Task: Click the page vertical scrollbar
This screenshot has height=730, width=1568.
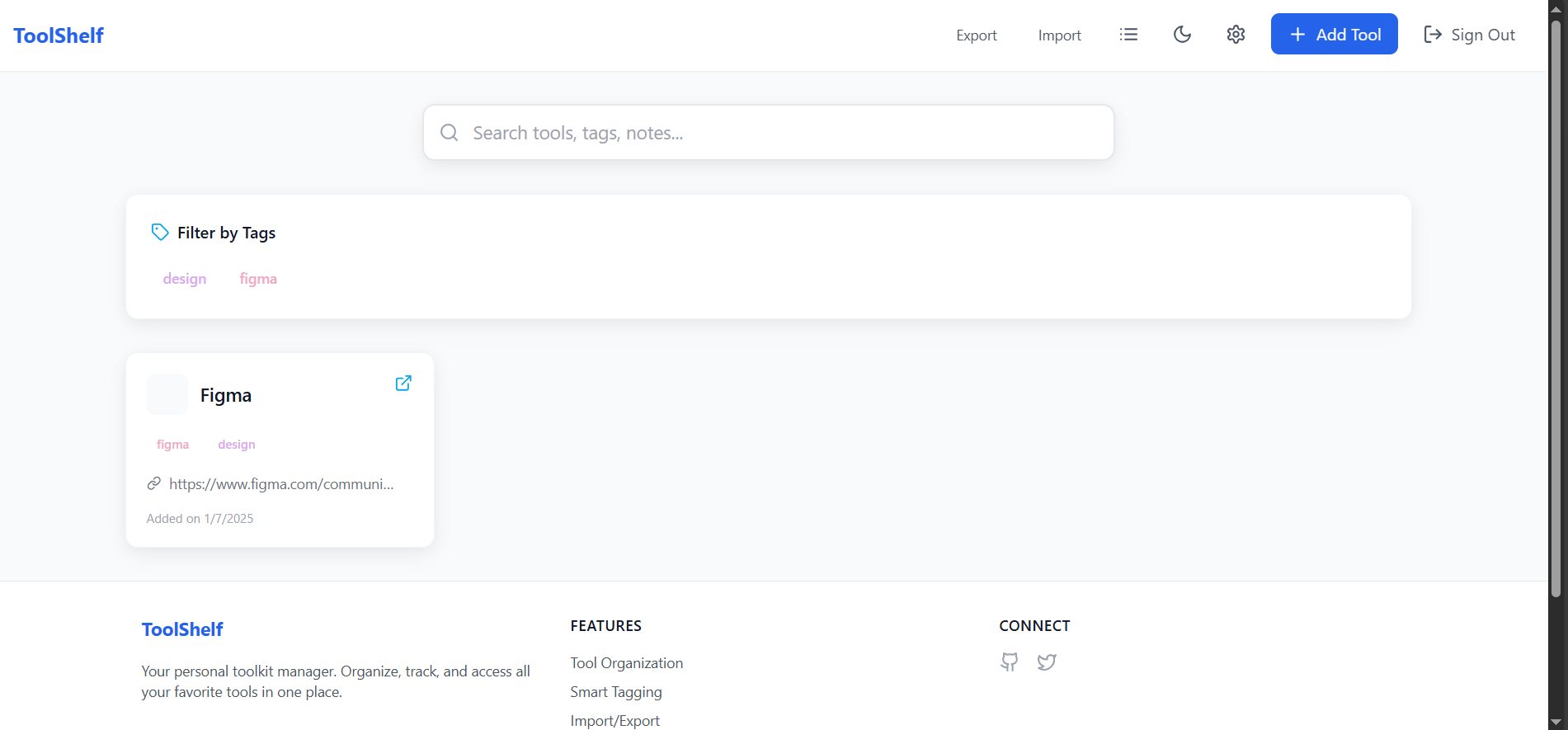Action: pyautogui.click(x=1556, y=307)
